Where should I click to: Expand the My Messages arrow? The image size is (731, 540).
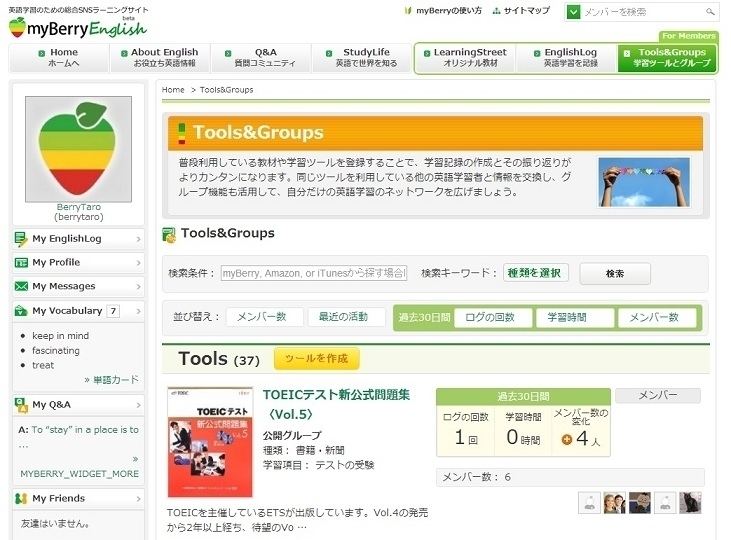click(x=138, y=286)
